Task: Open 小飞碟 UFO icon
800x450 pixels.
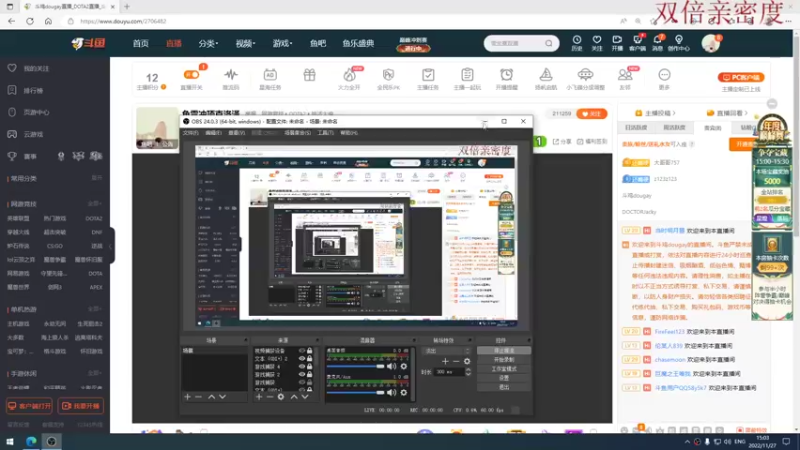Action: tap(585, 74)
